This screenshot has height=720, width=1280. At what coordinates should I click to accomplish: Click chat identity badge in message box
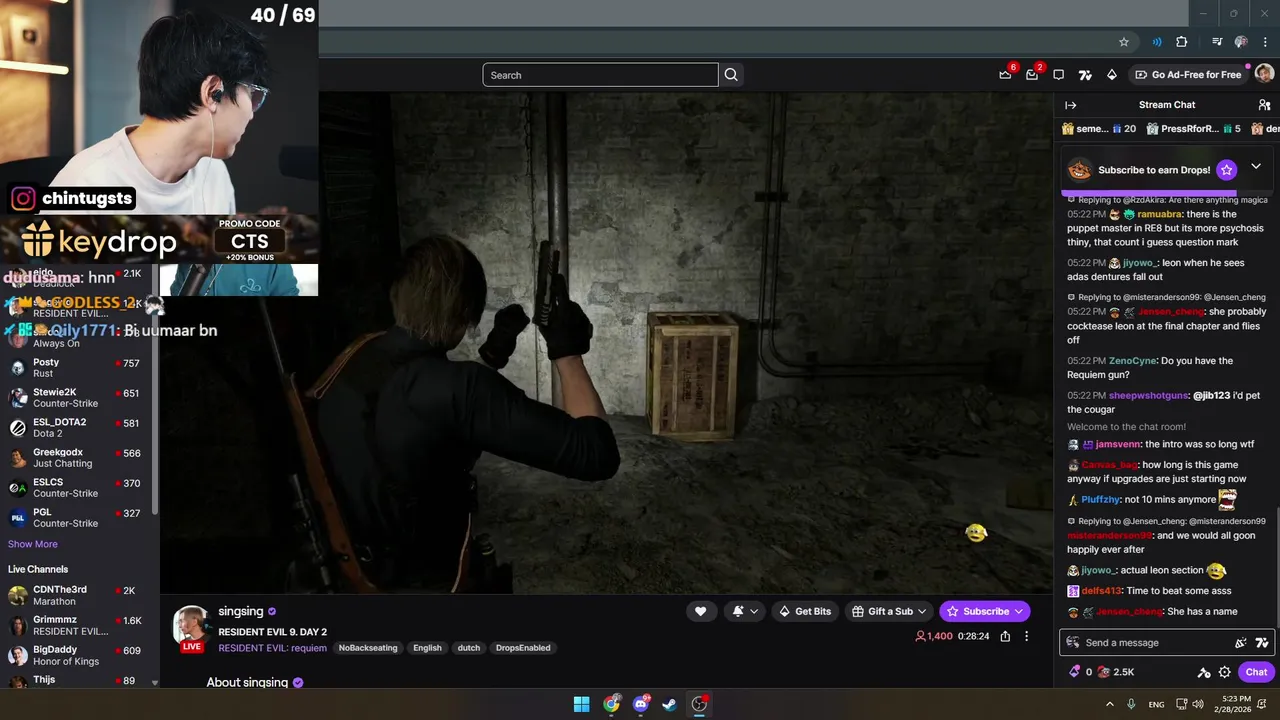[x=1073, y=643]
